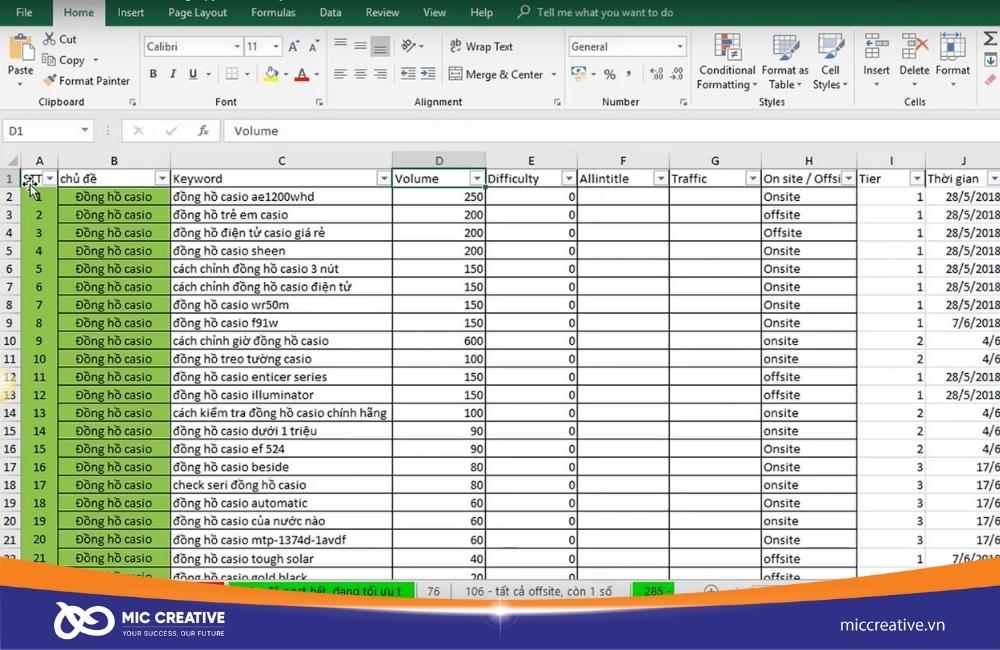Switch to Page Layout tab
Screen dimensions: 1000x650
[x=198, y=12]
